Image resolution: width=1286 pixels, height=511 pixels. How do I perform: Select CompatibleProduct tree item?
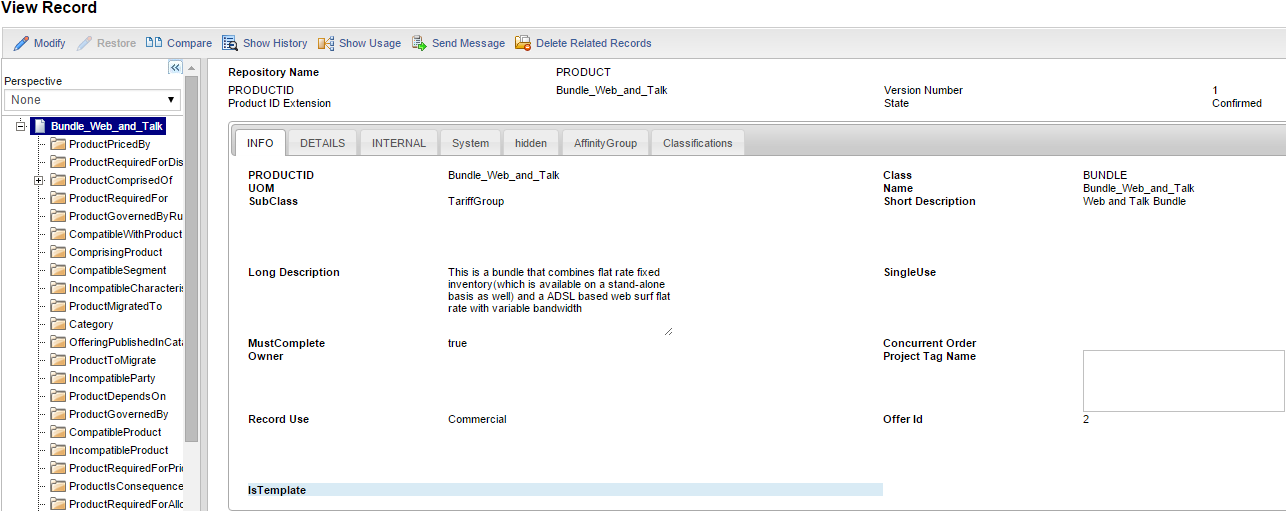[115, 432]
